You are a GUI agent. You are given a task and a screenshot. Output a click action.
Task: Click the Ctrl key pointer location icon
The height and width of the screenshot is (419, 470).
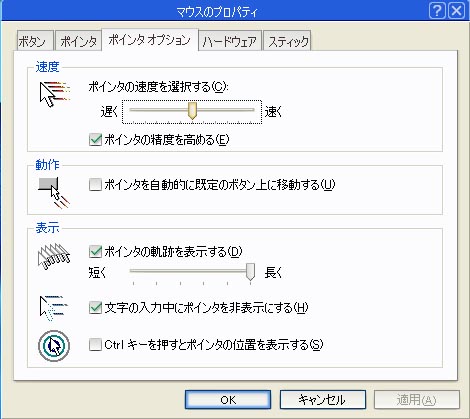click(54, 345)
